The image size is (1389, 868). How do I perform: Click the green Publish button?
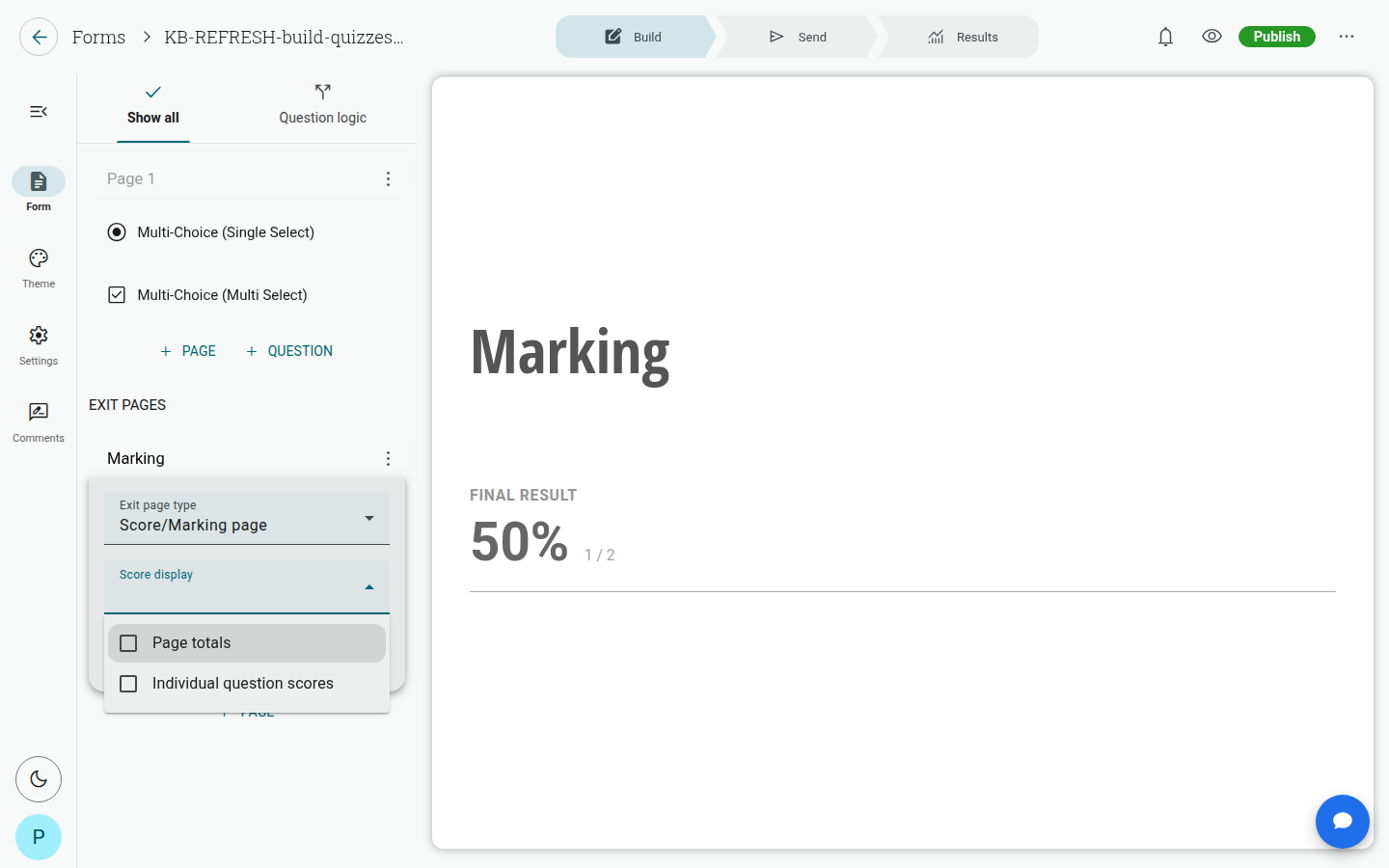pyautogui.click(x=1276, y=37)
